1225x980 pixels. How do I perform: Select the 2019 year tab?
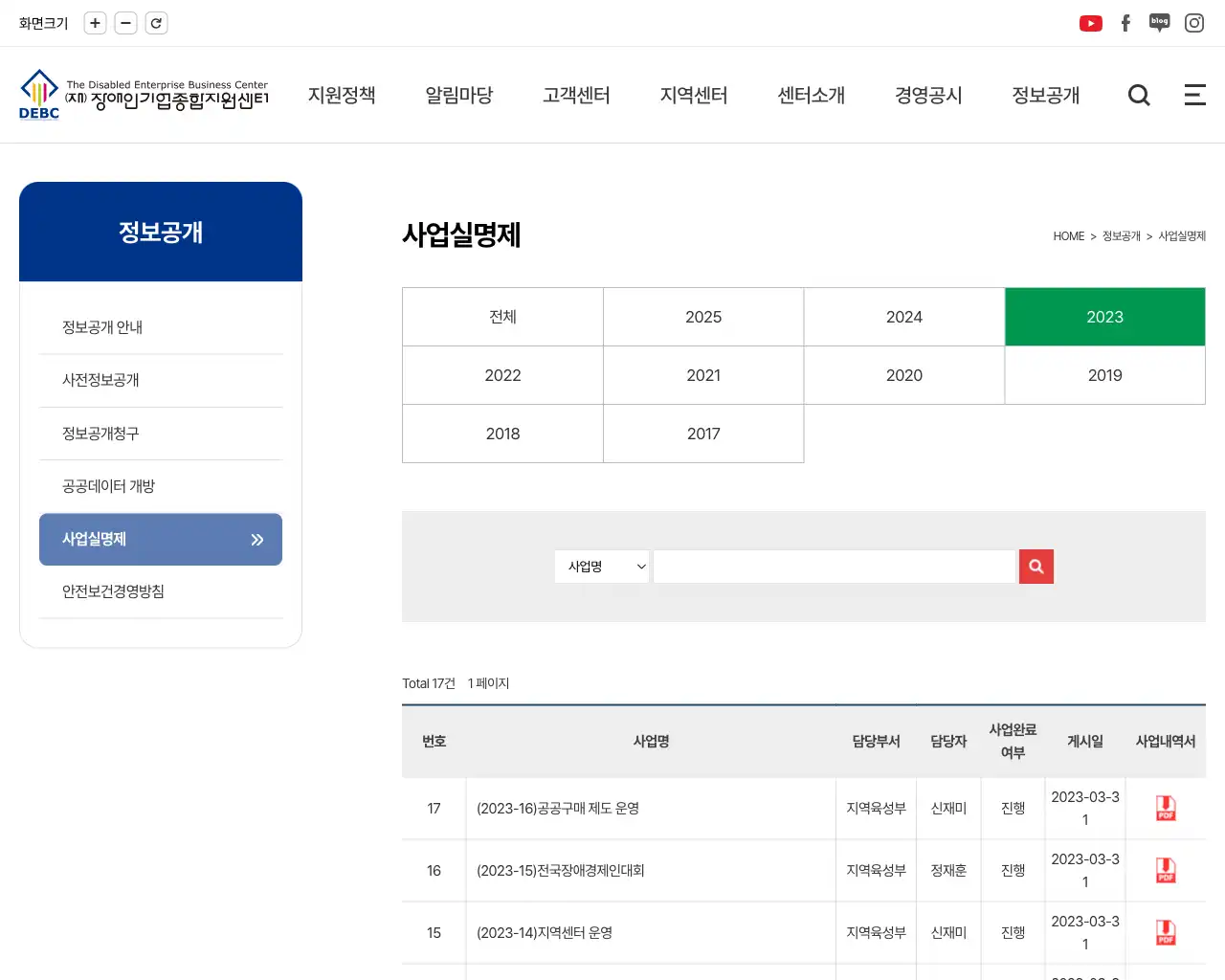click(1105, 375)
